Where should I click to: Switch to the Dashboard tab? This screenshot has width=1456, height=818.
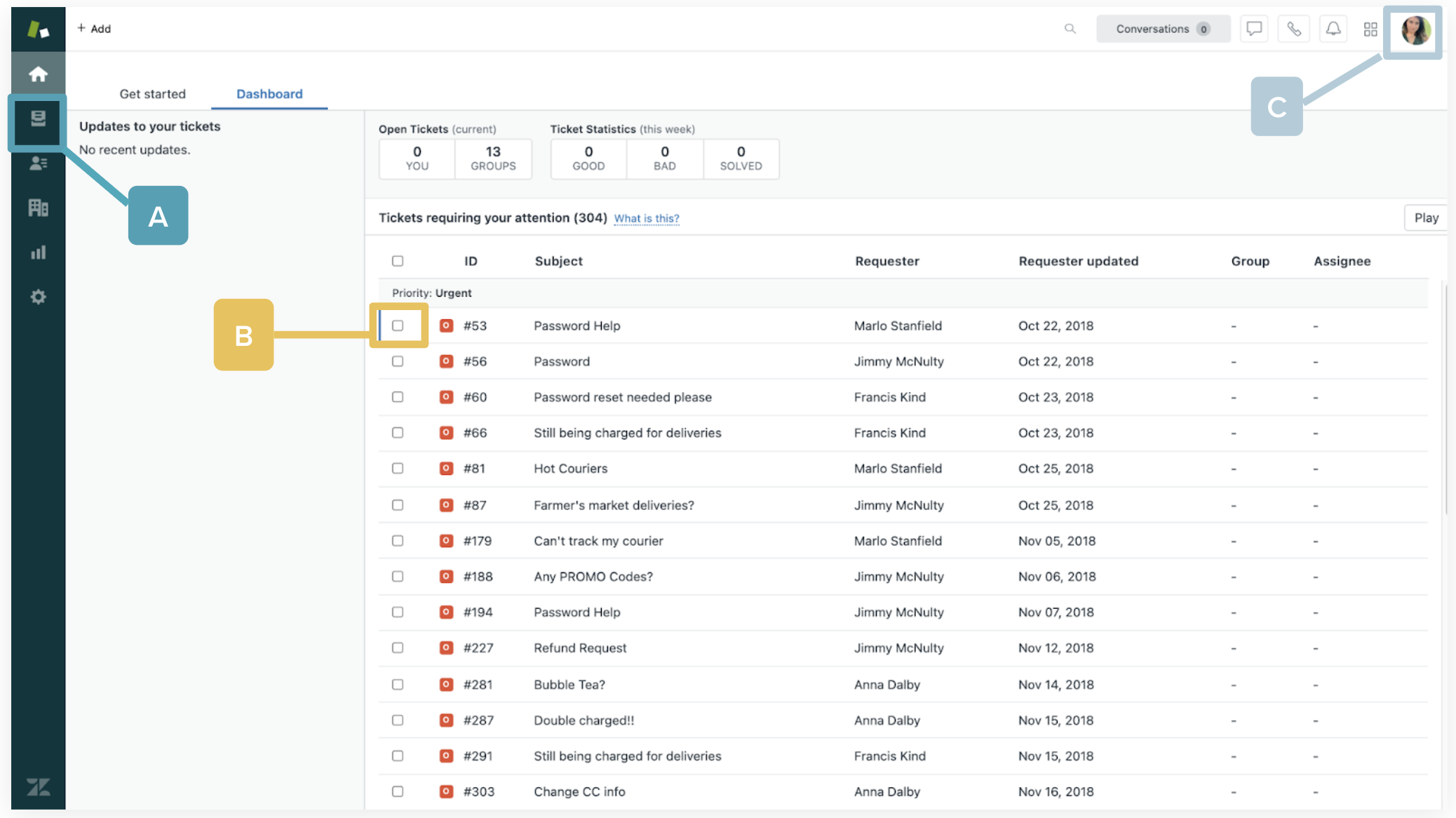pyautogui.click(x=269, y=93)
